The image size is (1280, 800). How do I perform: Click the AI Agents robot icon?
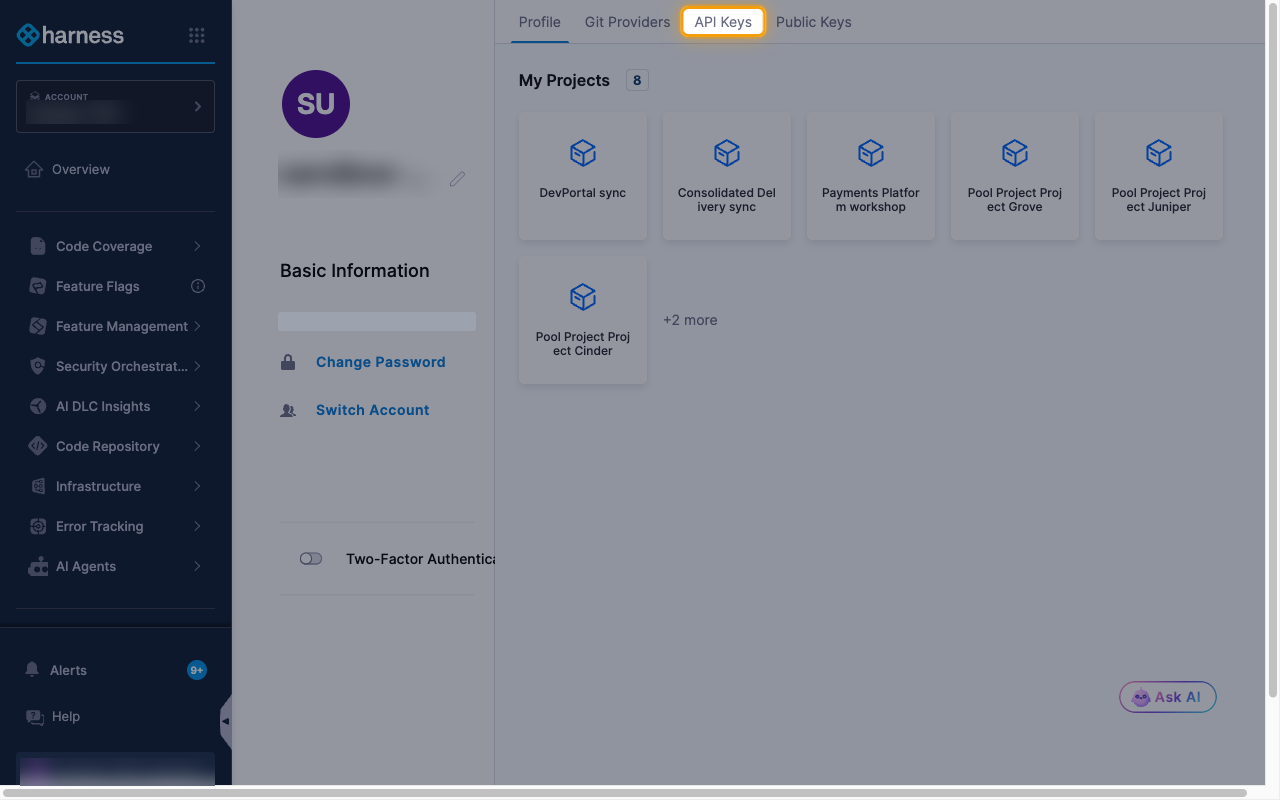tap(38, 566)
